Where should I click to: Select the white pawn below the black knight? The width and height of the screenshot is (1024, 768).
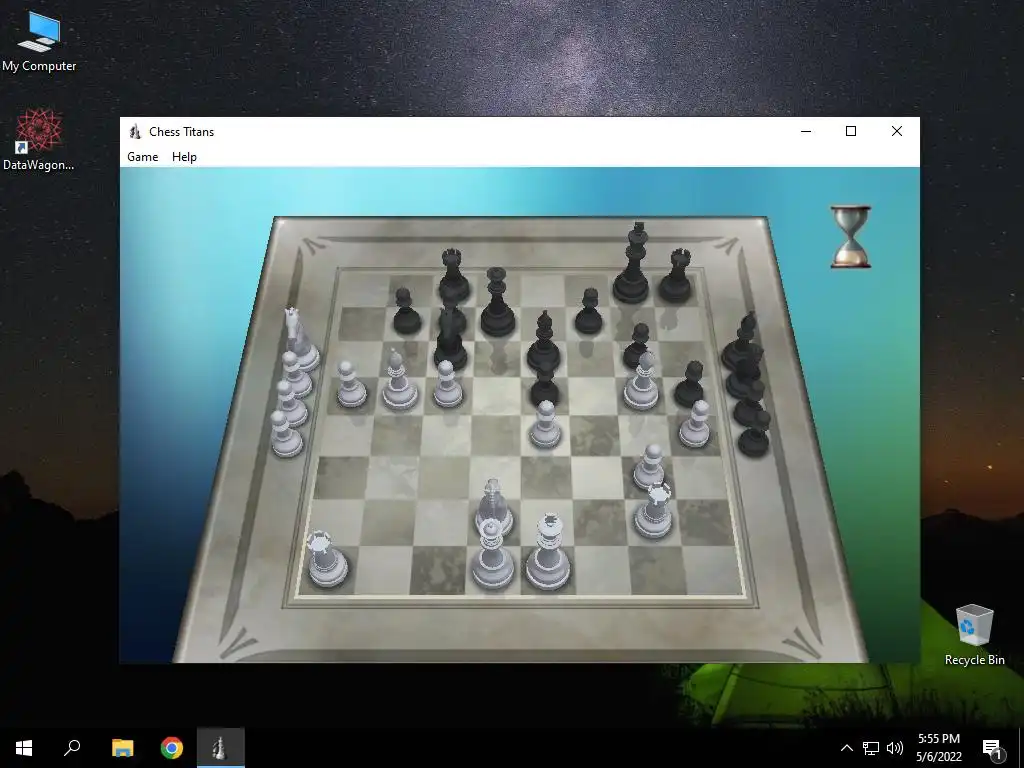pyautogui.click(x=447, y=384)
